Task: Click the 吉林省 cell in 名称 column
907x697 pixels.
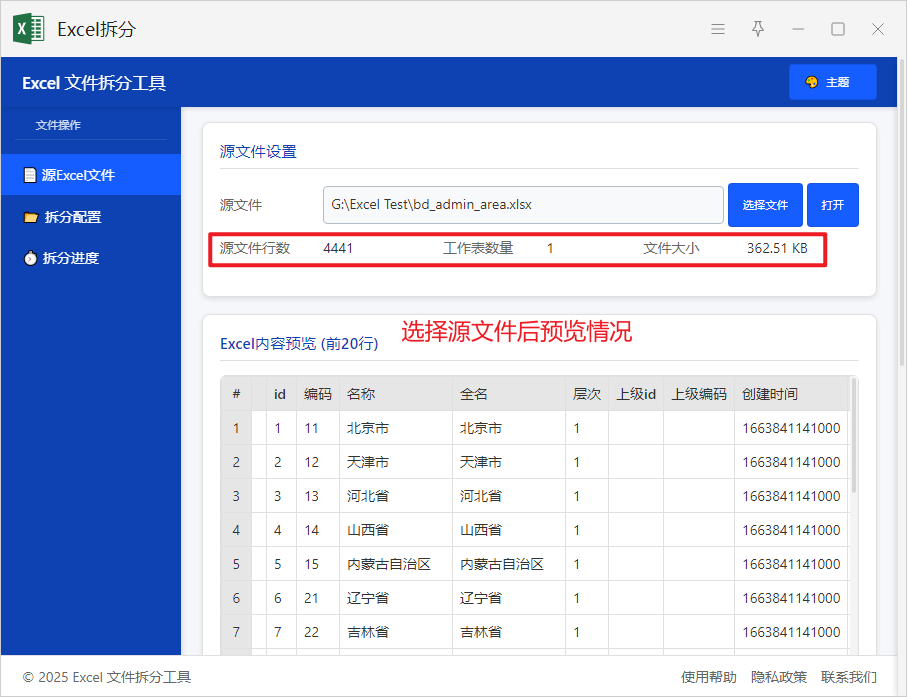Action: pyautogui.click(x=396, y=632)
